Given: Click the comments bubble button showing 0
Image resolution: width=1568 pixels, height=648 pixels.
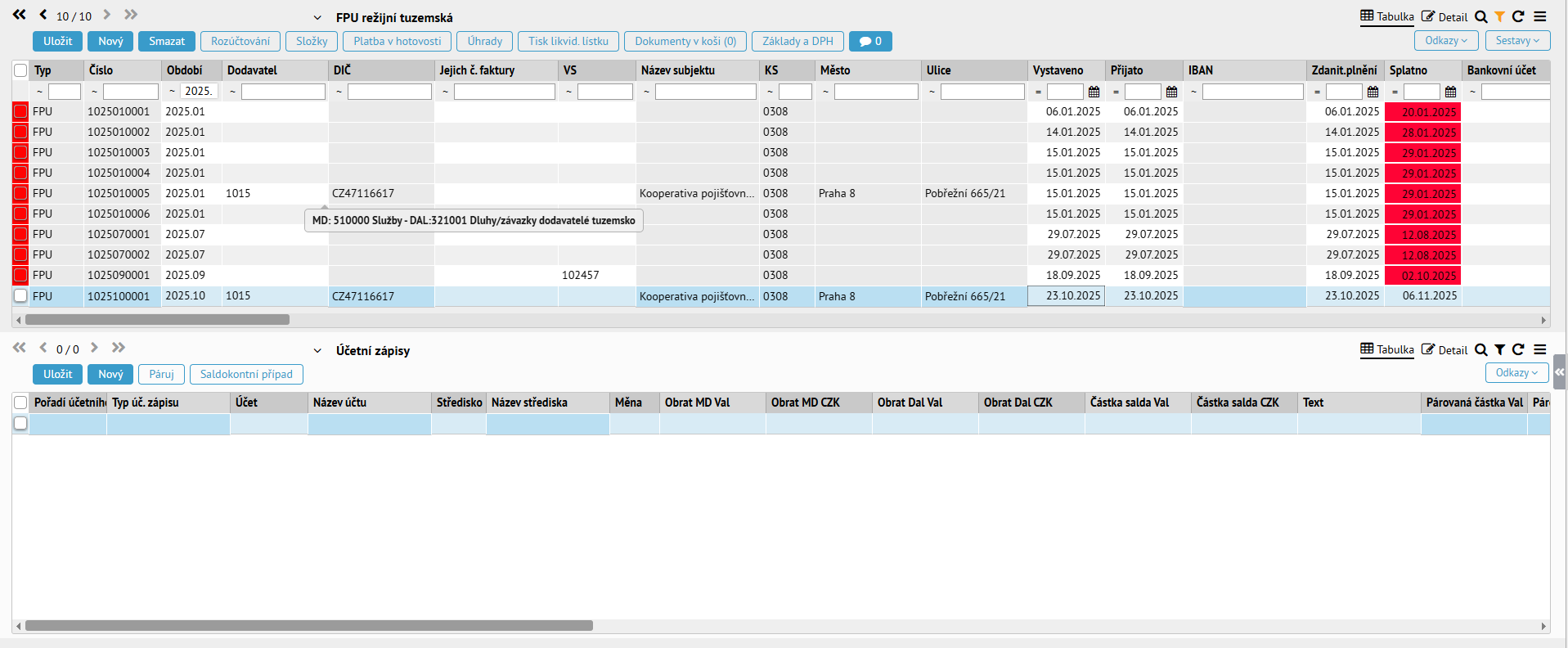Looking at the screenshot, I should 870,41.
